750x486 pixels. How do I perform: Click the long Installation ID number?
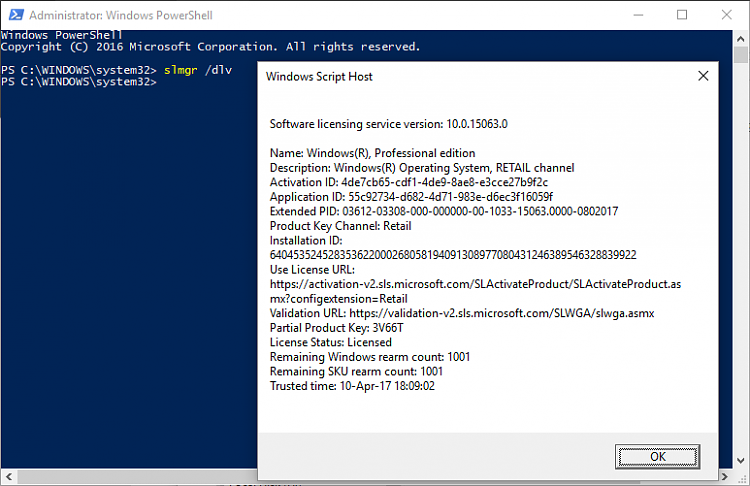coord(453,255)
